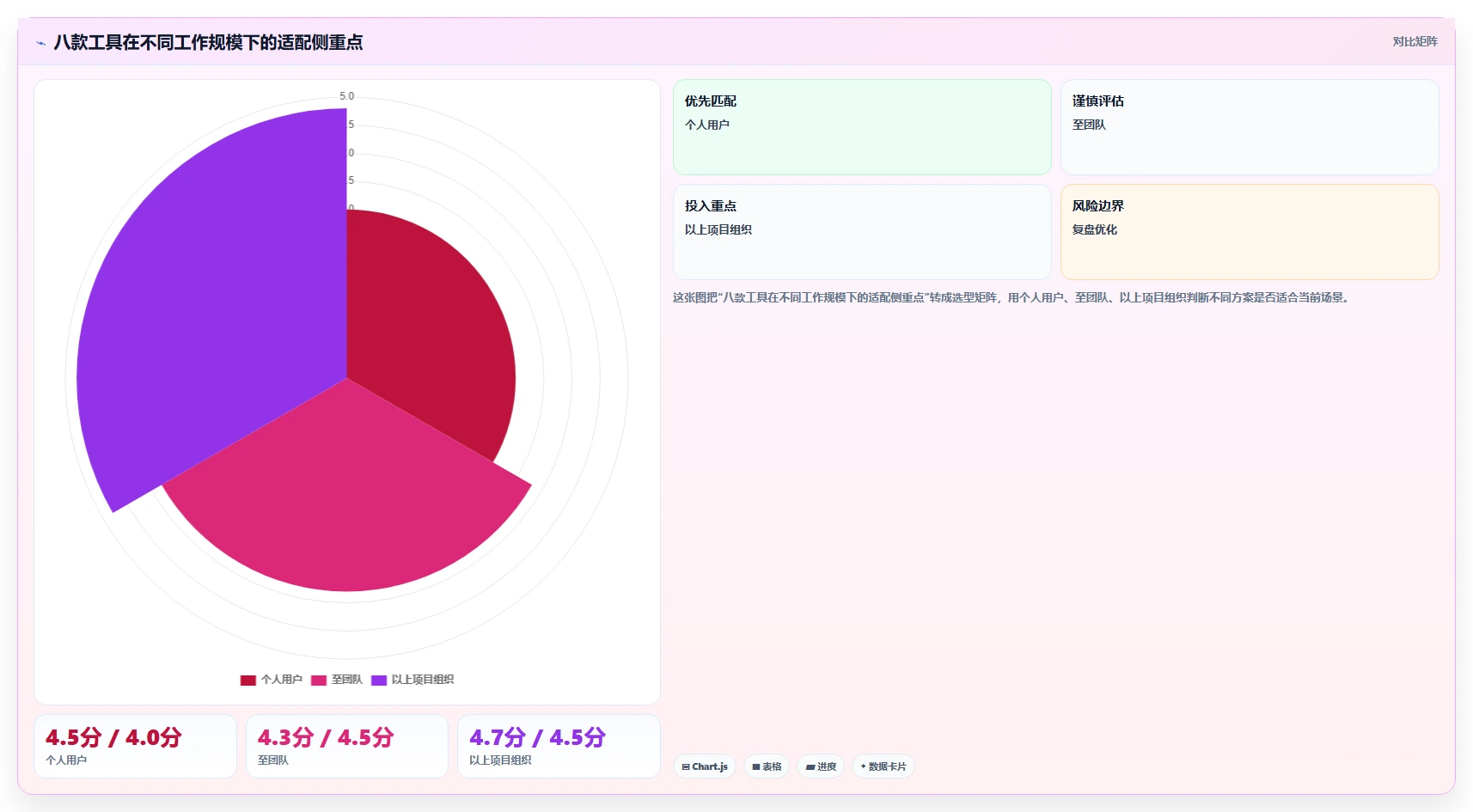Viewport: 1473px width, 812px height.
Task: Click the 以上项目组织 legend label
Action: [x=423, y=680]
